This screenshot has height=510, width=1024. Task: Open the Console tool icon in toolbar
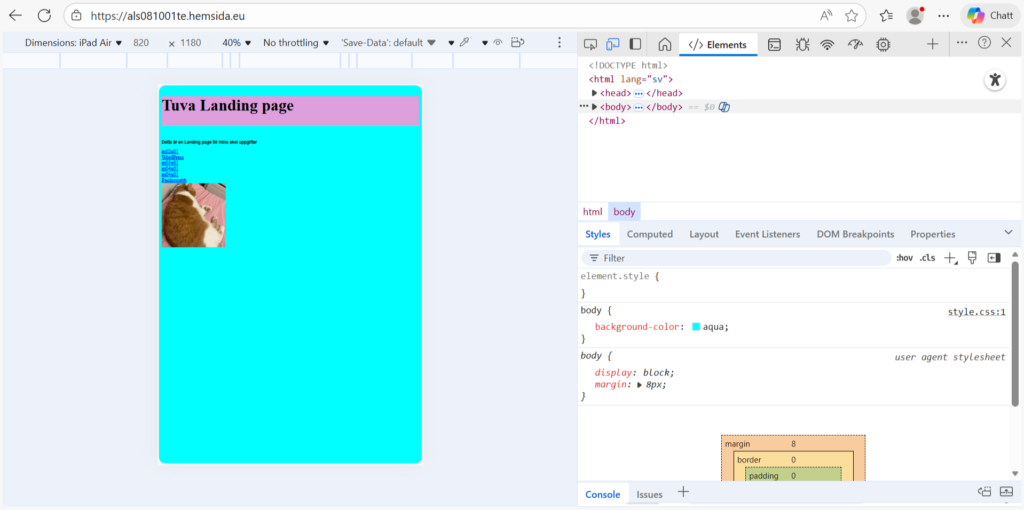[774, 44]
